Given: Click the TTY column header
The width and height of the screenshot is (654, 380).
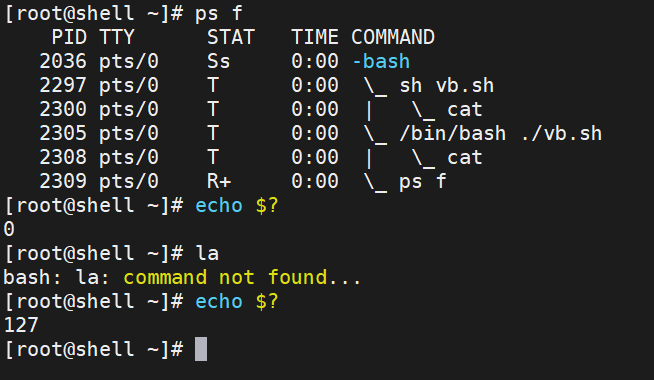Looking at the screenshot, I should coord(117,37).
